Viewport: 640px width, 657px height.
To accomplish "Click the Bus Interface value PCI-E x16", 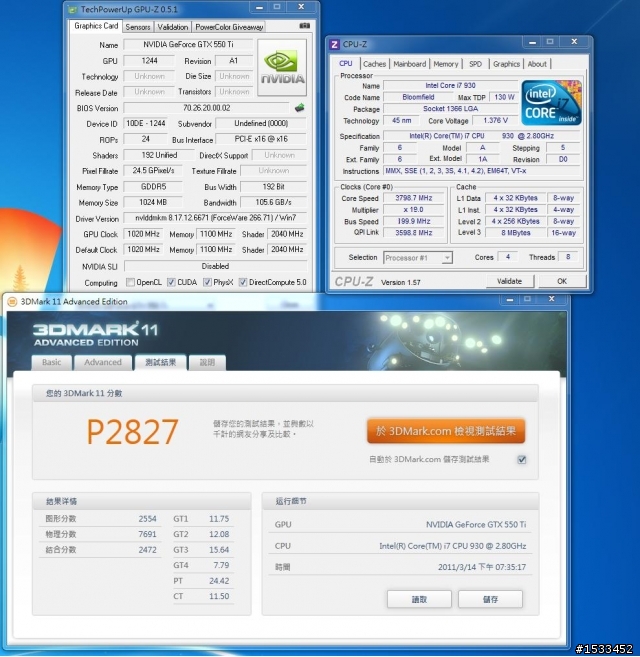I will pyautogui.click(x=261, y=139).
